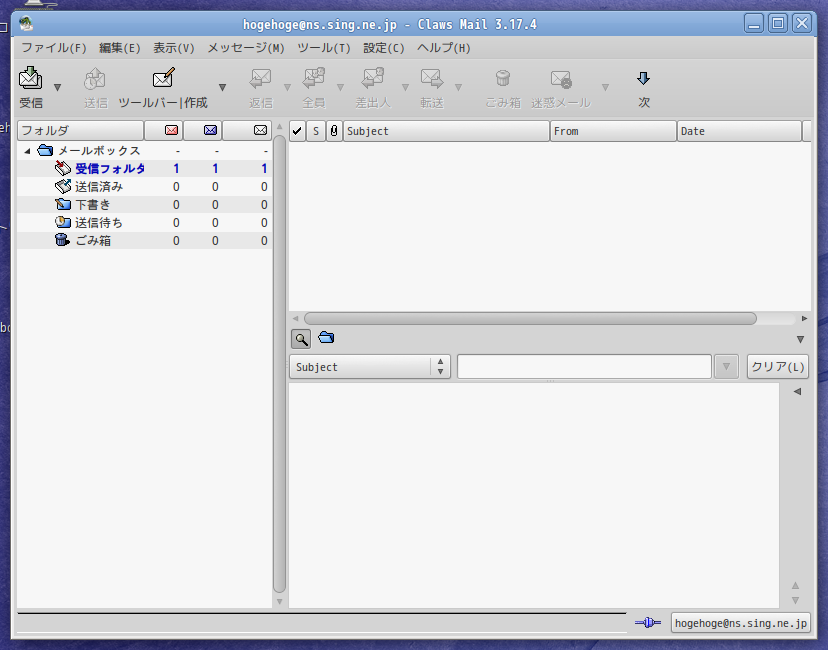Toggle the quick search magnifier button

coord(301,339)
